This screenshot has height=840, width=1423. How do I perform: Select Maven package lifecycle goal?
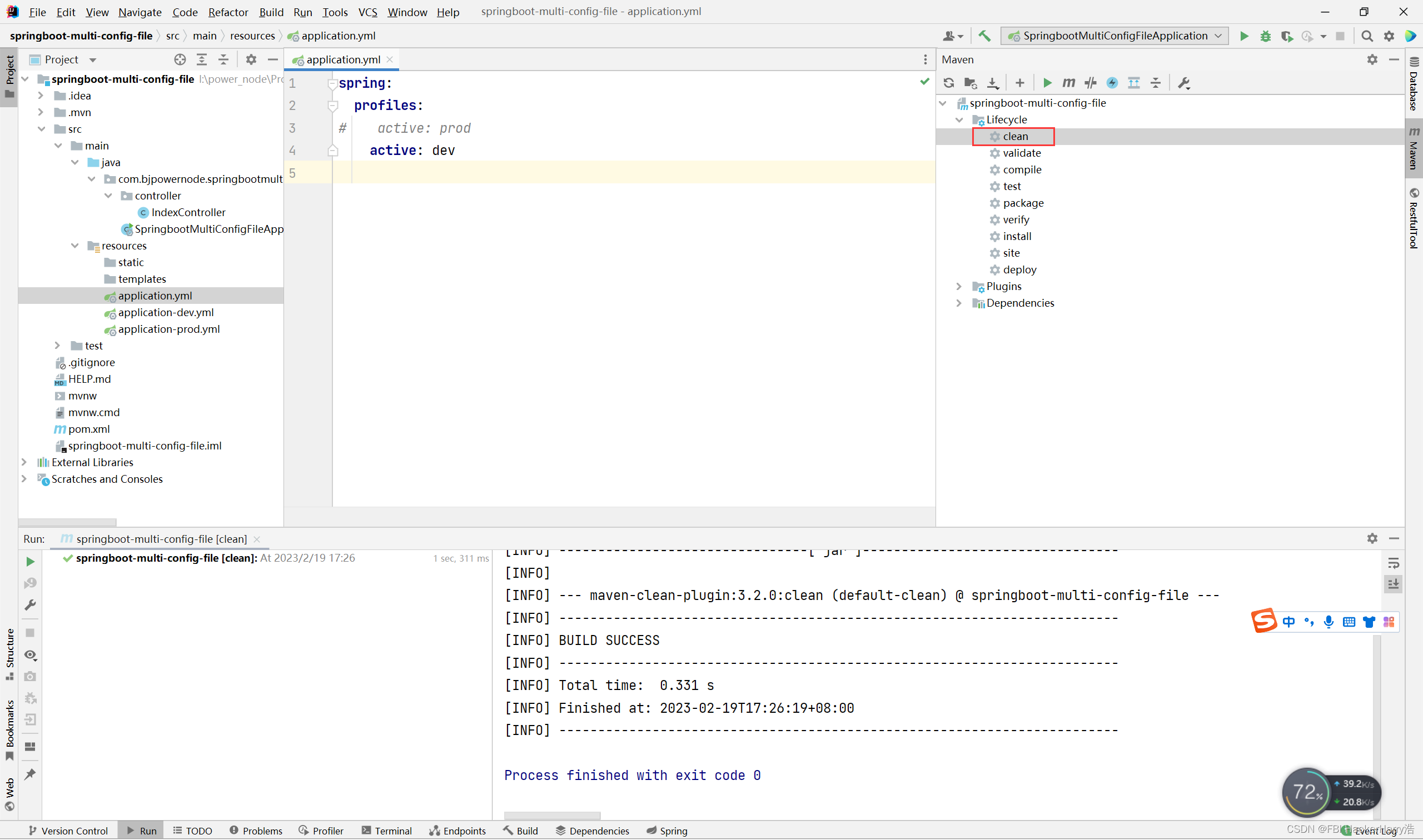pyautogui.click(x=1023, y=203)
